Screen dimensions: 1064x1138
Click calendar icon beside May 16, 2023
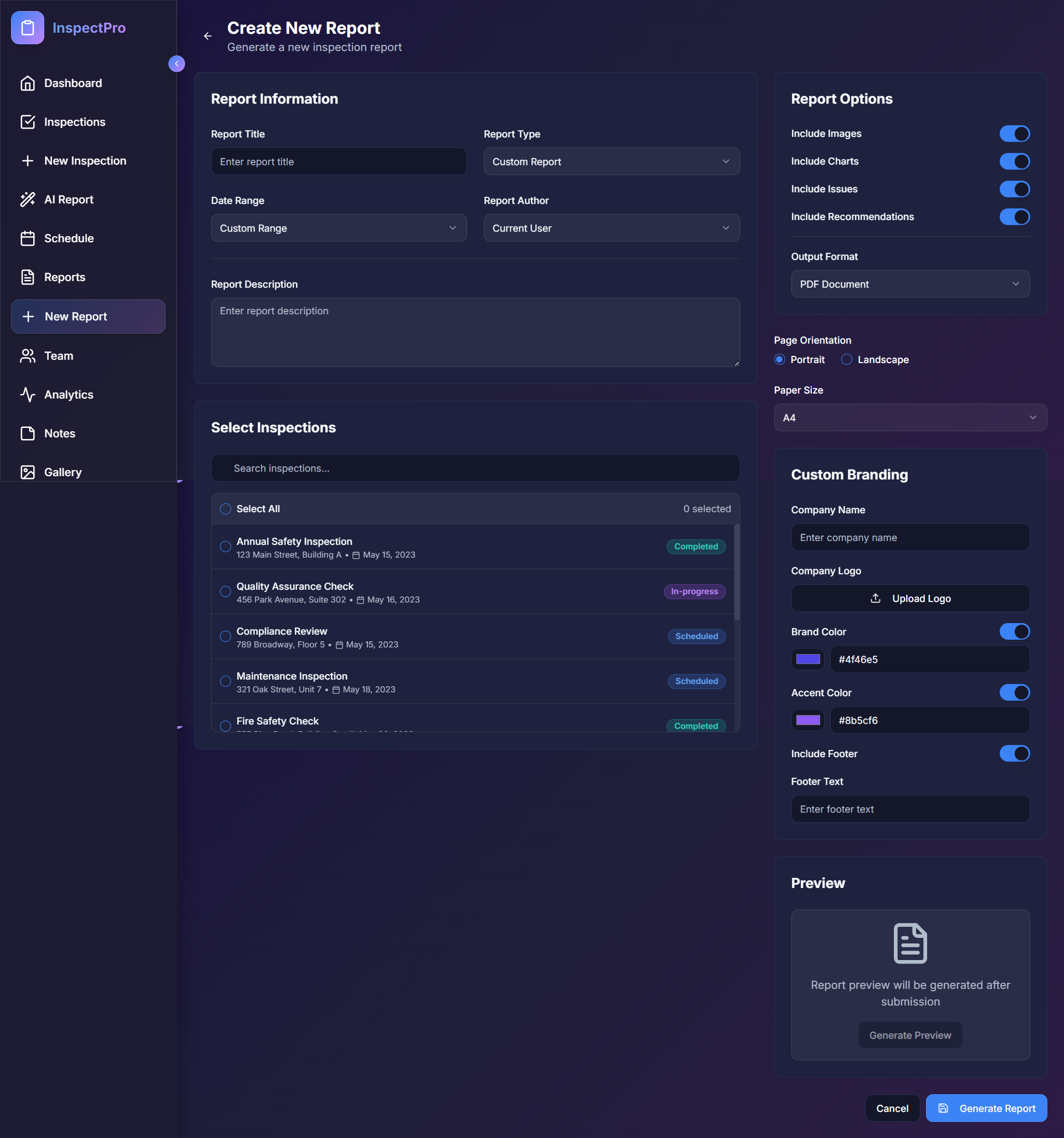(361, 600)
